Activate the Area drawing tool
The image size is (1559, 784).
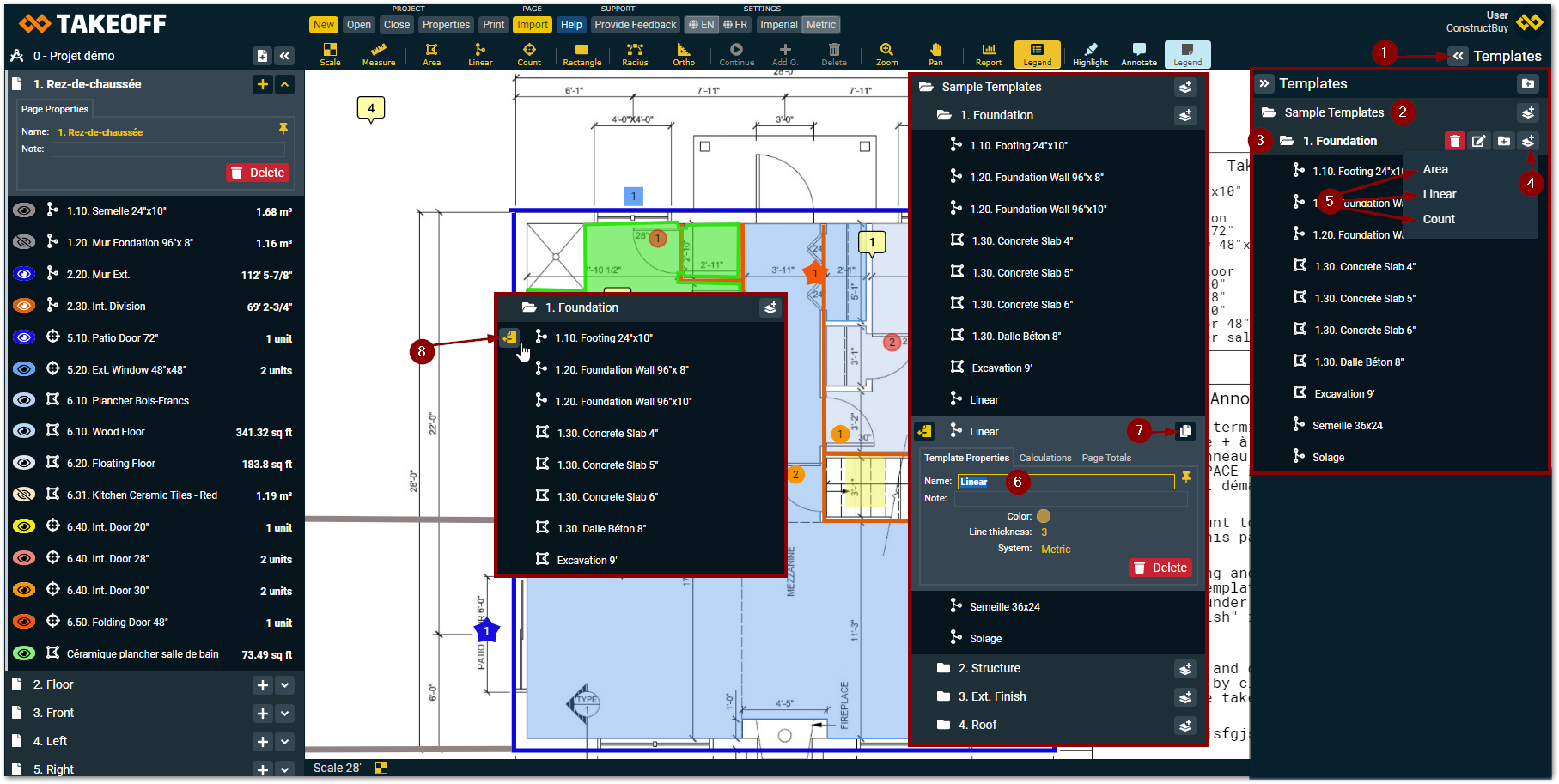[431, 54]
